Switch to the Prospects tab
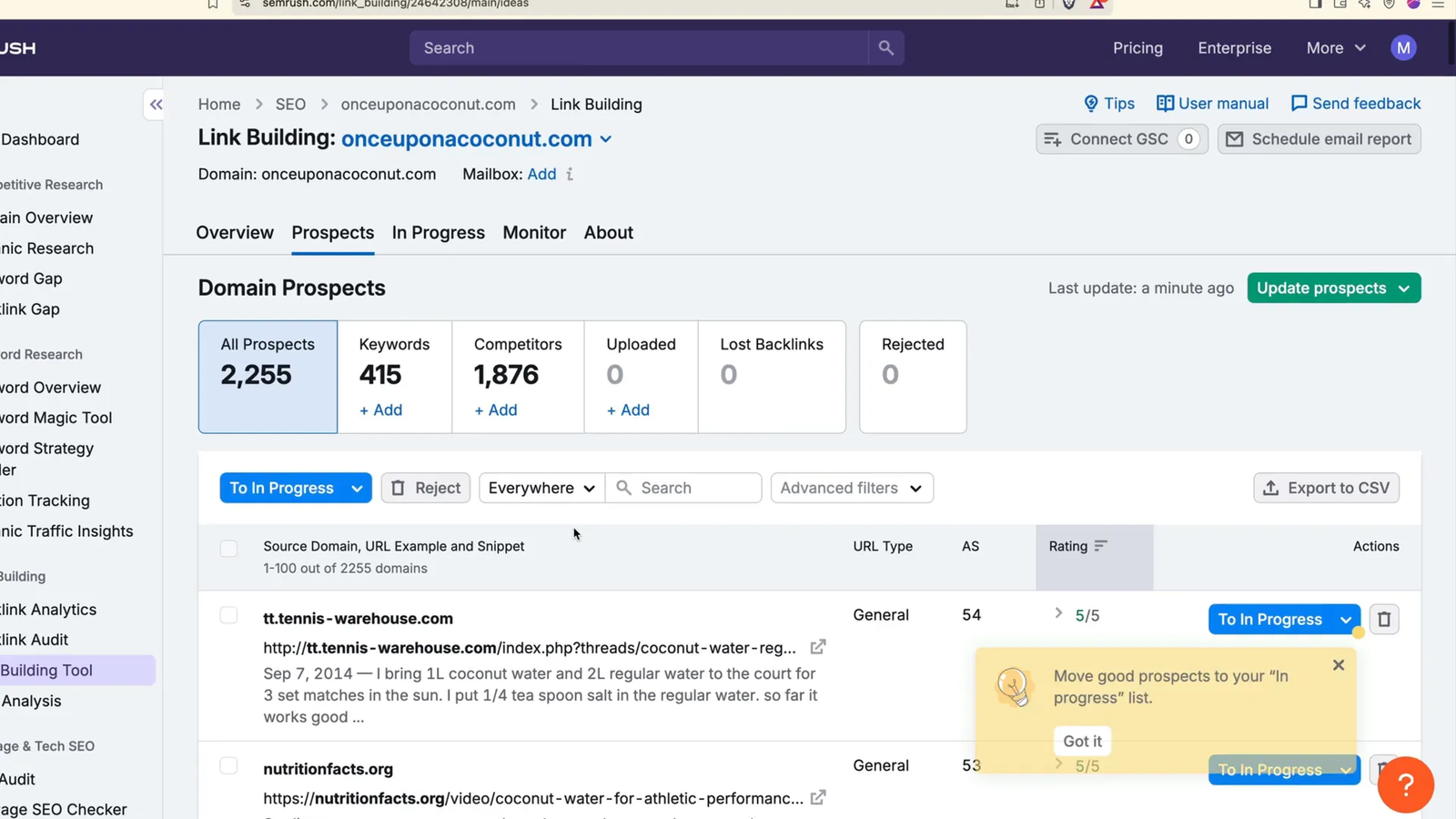This screenshot has height=819, width=1456. coord(333,233)
